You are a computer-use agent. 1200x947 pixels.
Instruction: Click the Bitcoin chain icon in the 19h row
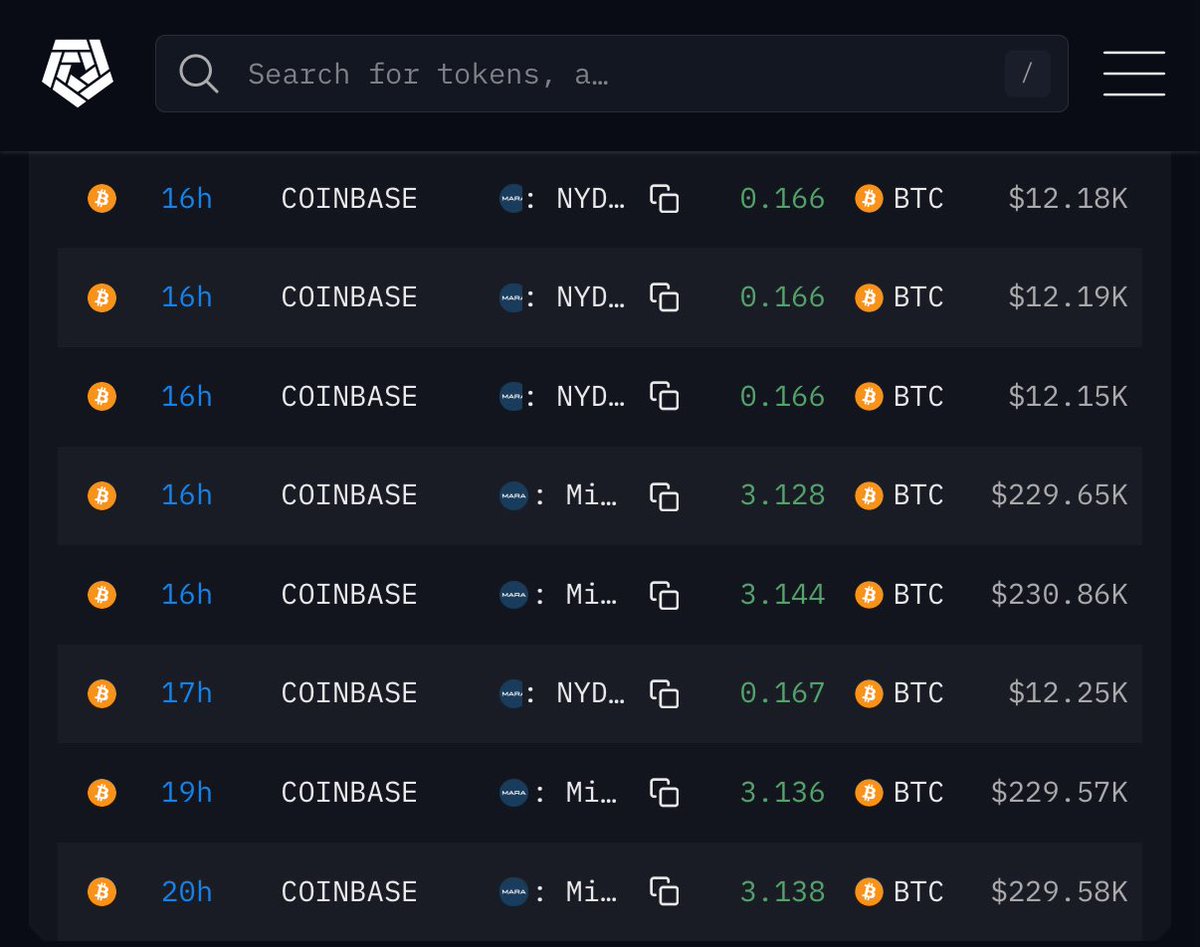click(x=102, y=793)
